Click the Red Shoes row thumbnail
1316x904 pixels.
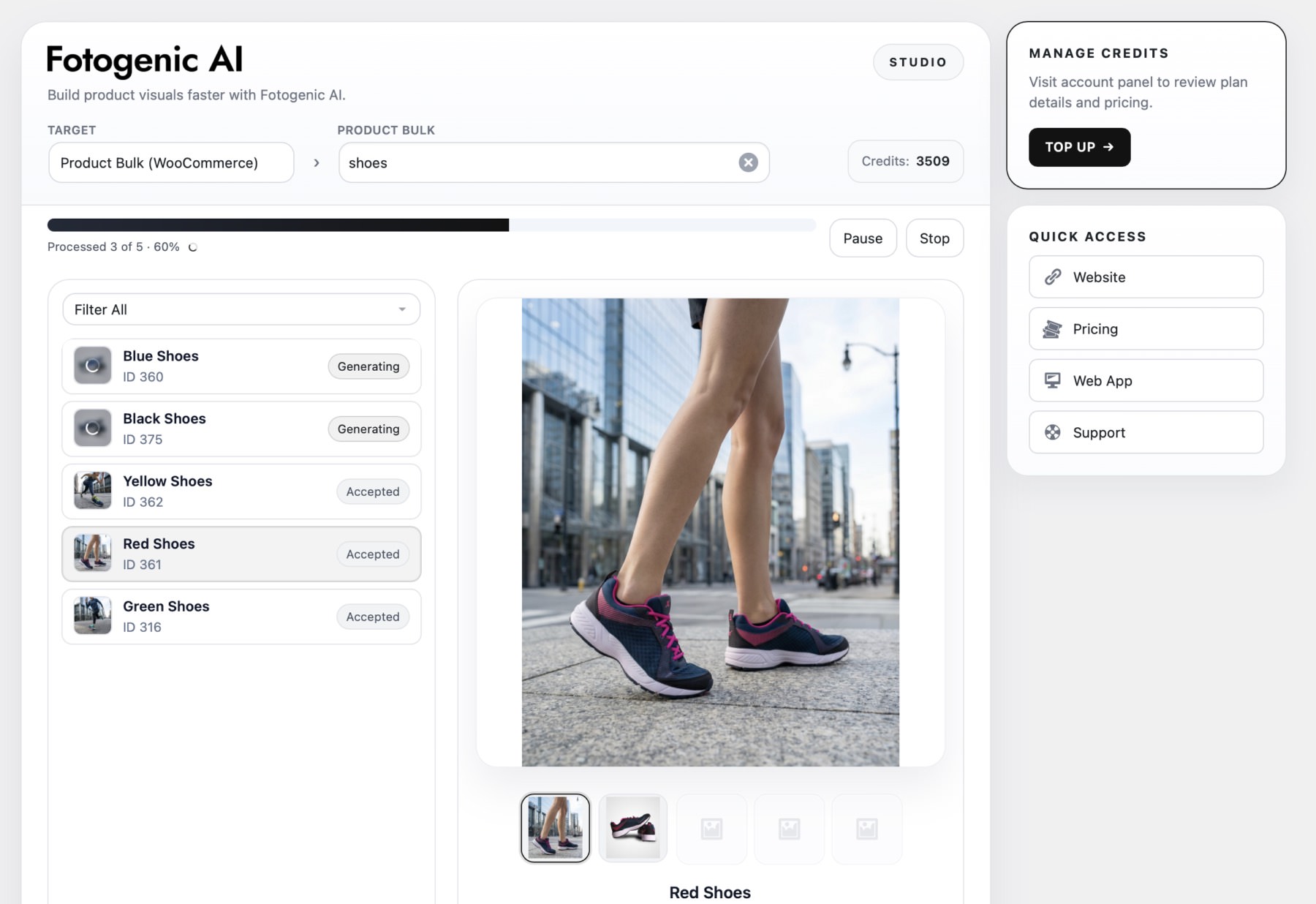click(93, 554)
